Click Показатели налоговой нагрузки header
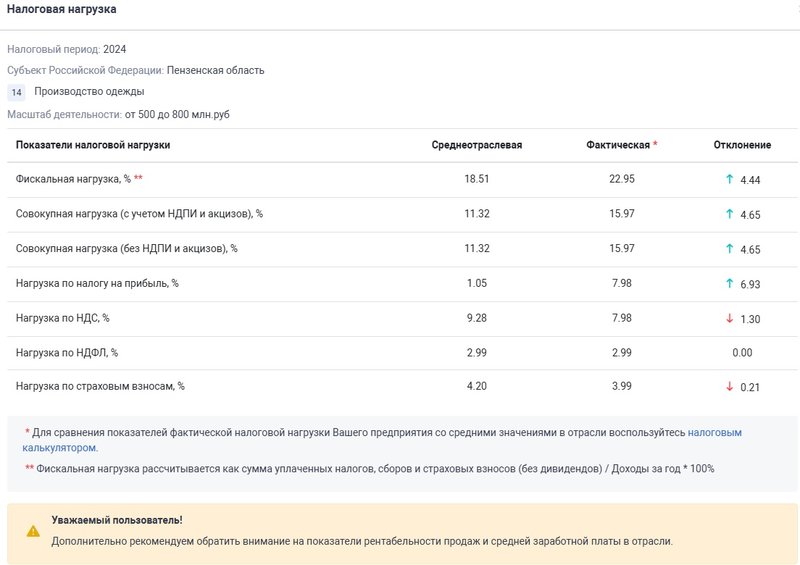This screenshot has width=800, height=565. (x=93, y=145)
